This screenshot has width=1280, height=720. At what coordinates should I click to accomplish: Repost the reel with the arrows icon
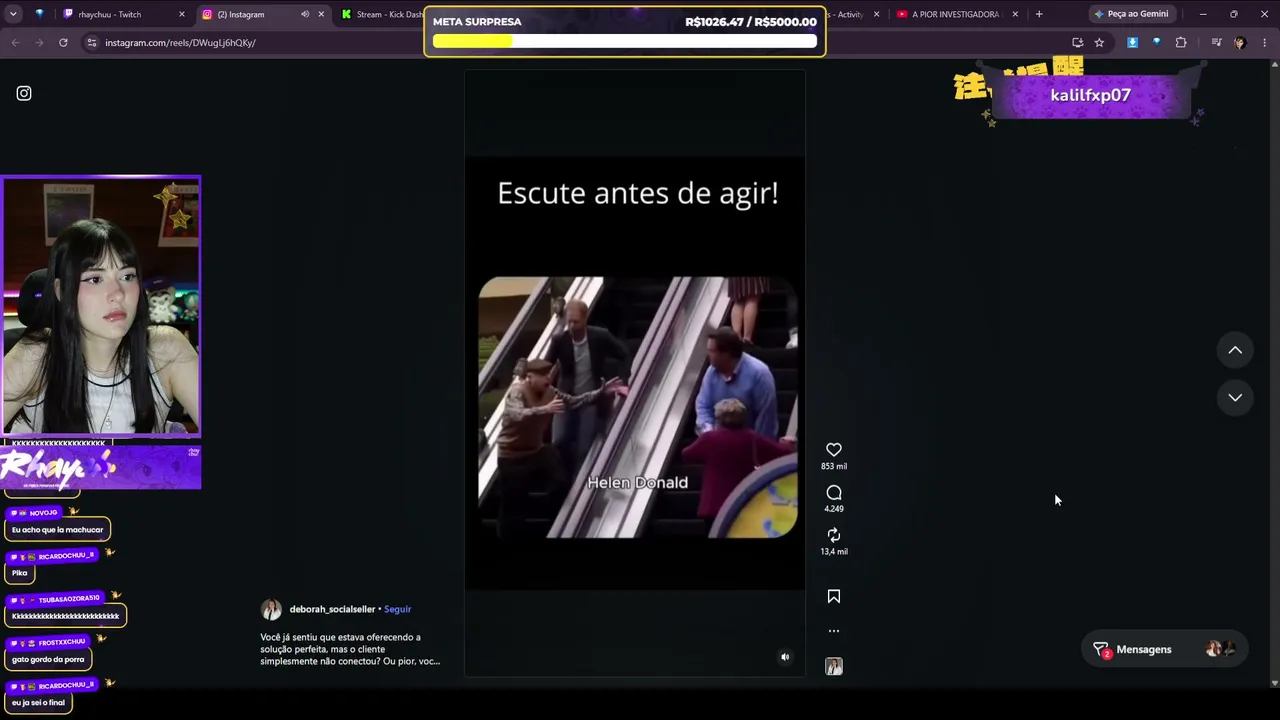834,535
